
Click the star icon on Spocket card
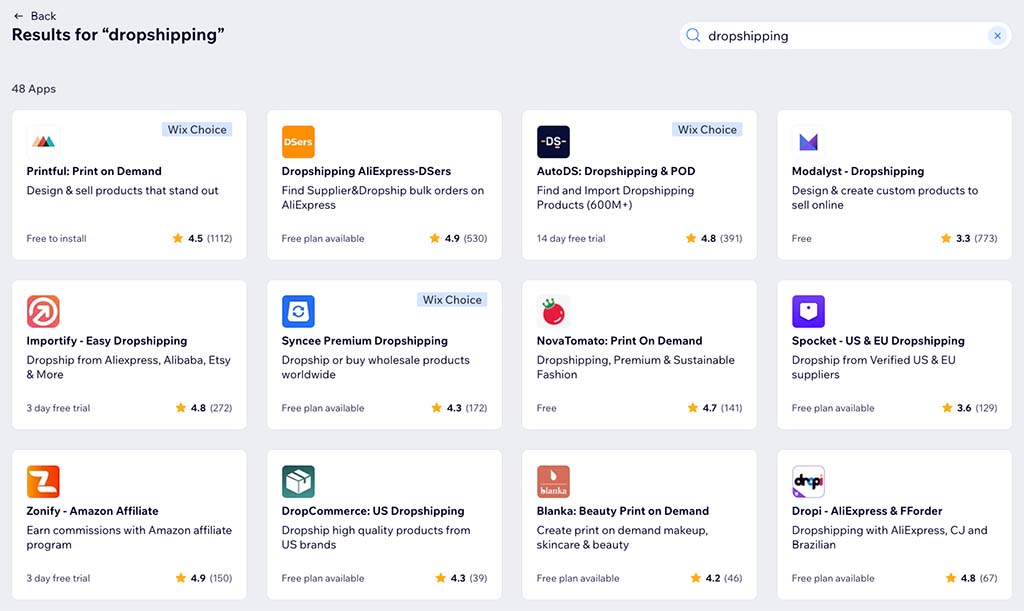point(947,408)
